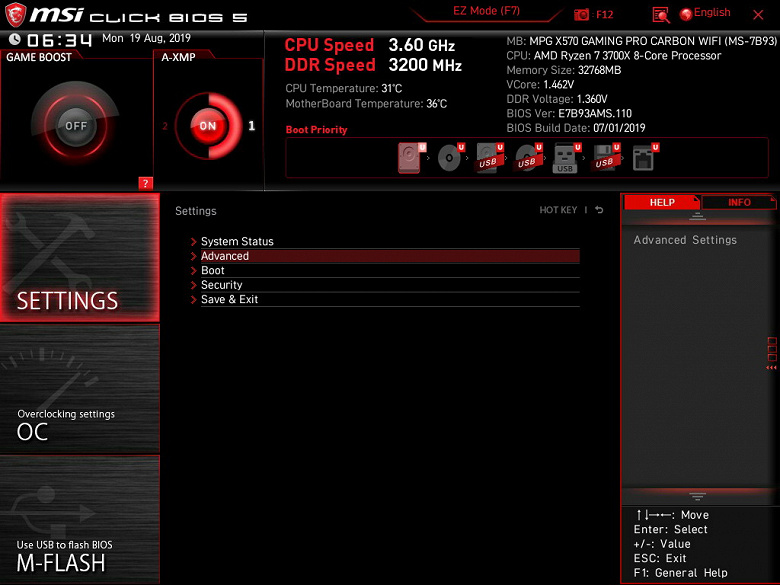Open the System Status entry
780x585 pixels.
(x=390, y=241)
